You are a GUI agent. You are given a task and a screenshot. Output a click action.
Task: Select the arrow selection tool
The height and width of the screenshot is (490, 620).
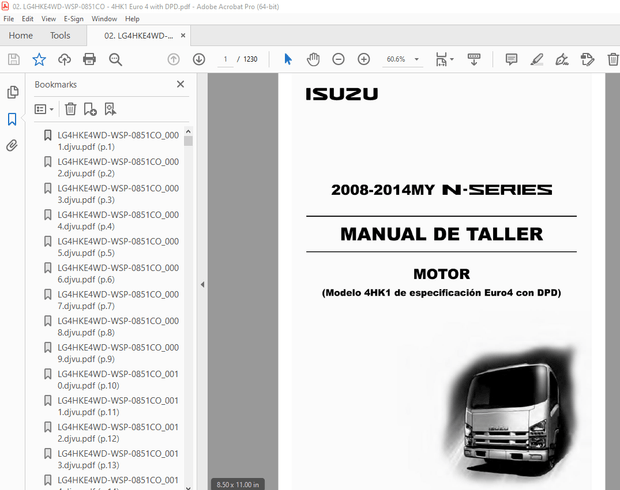coord(288,59)
